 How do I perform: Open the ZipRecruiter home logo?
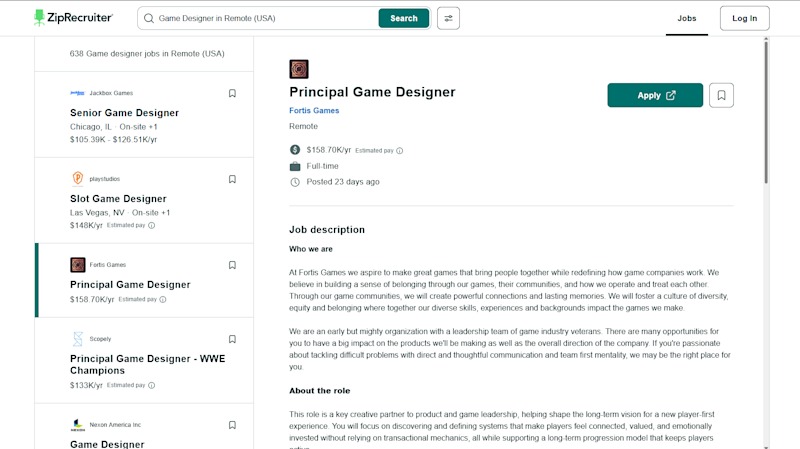pyautogui.click(x=73, y=18)
